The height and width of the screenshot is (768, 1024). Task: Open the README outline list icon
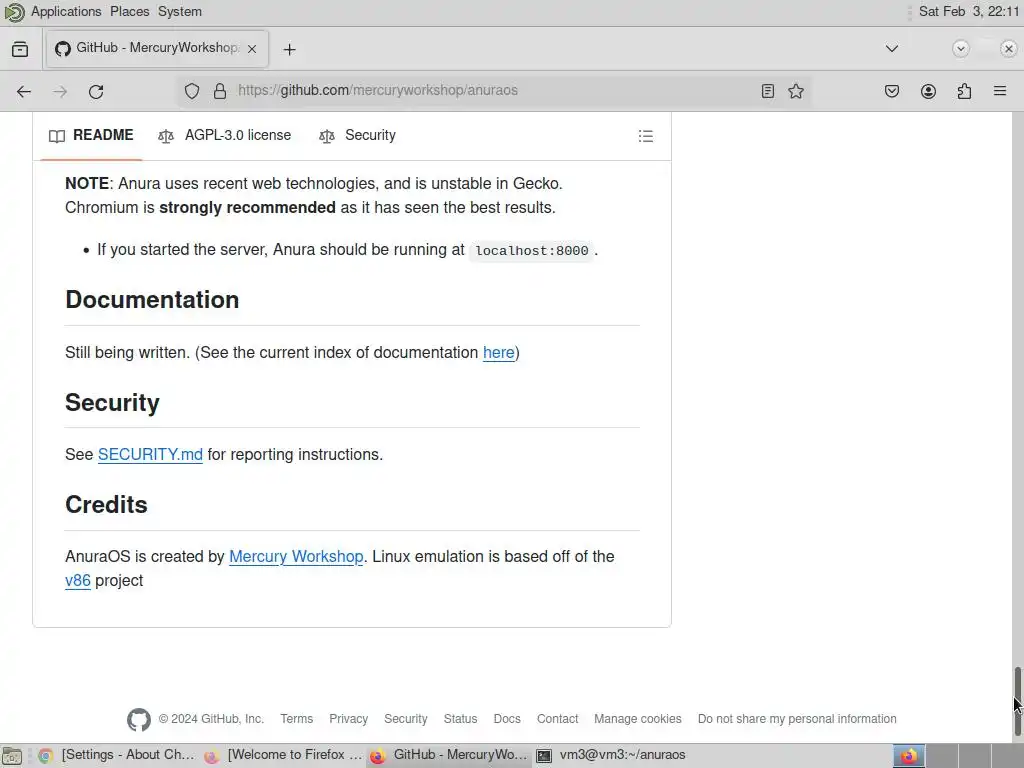coord(645,136)
